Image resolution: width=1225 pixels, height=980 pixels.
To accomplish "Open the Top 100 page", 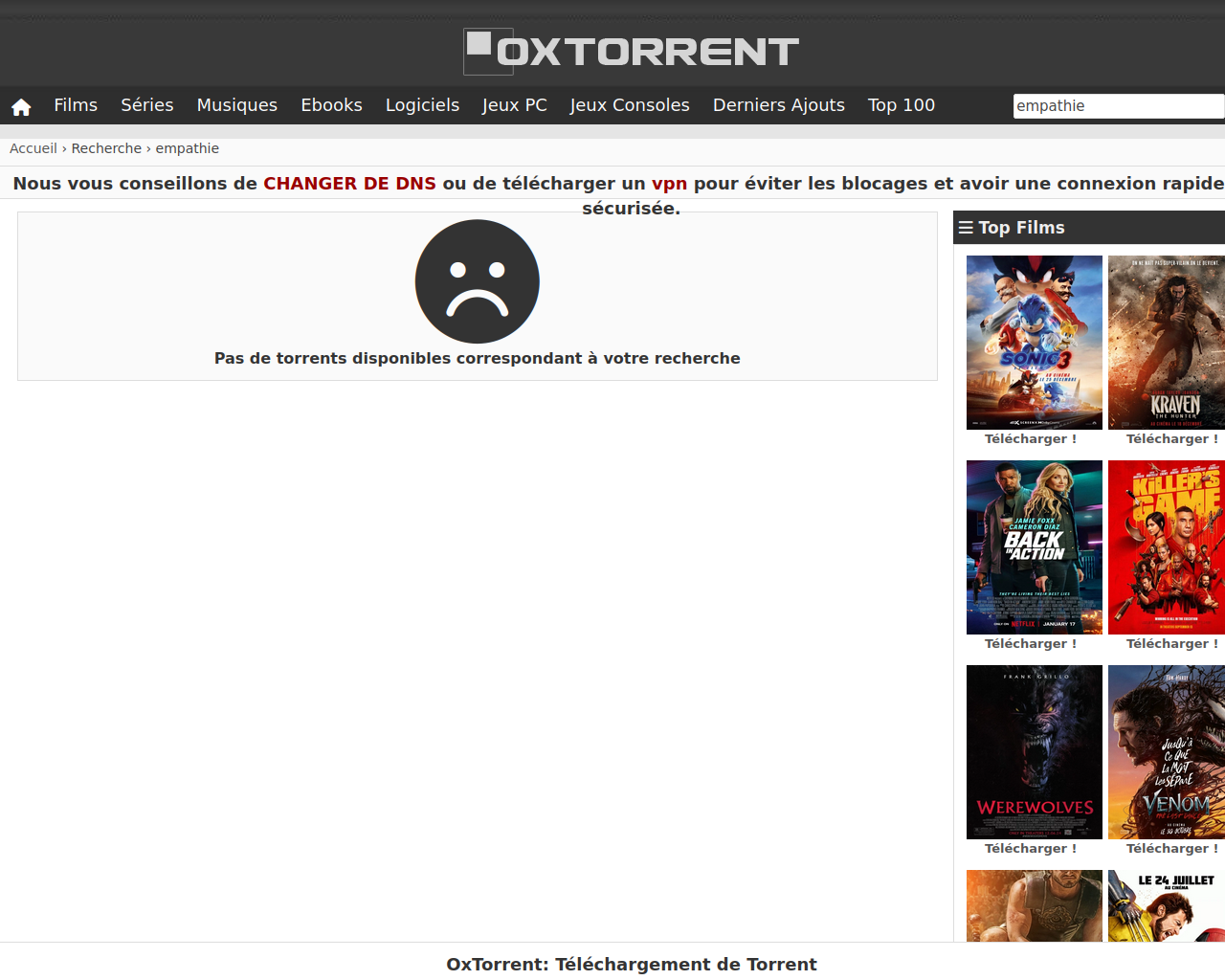I will [902, 105].
